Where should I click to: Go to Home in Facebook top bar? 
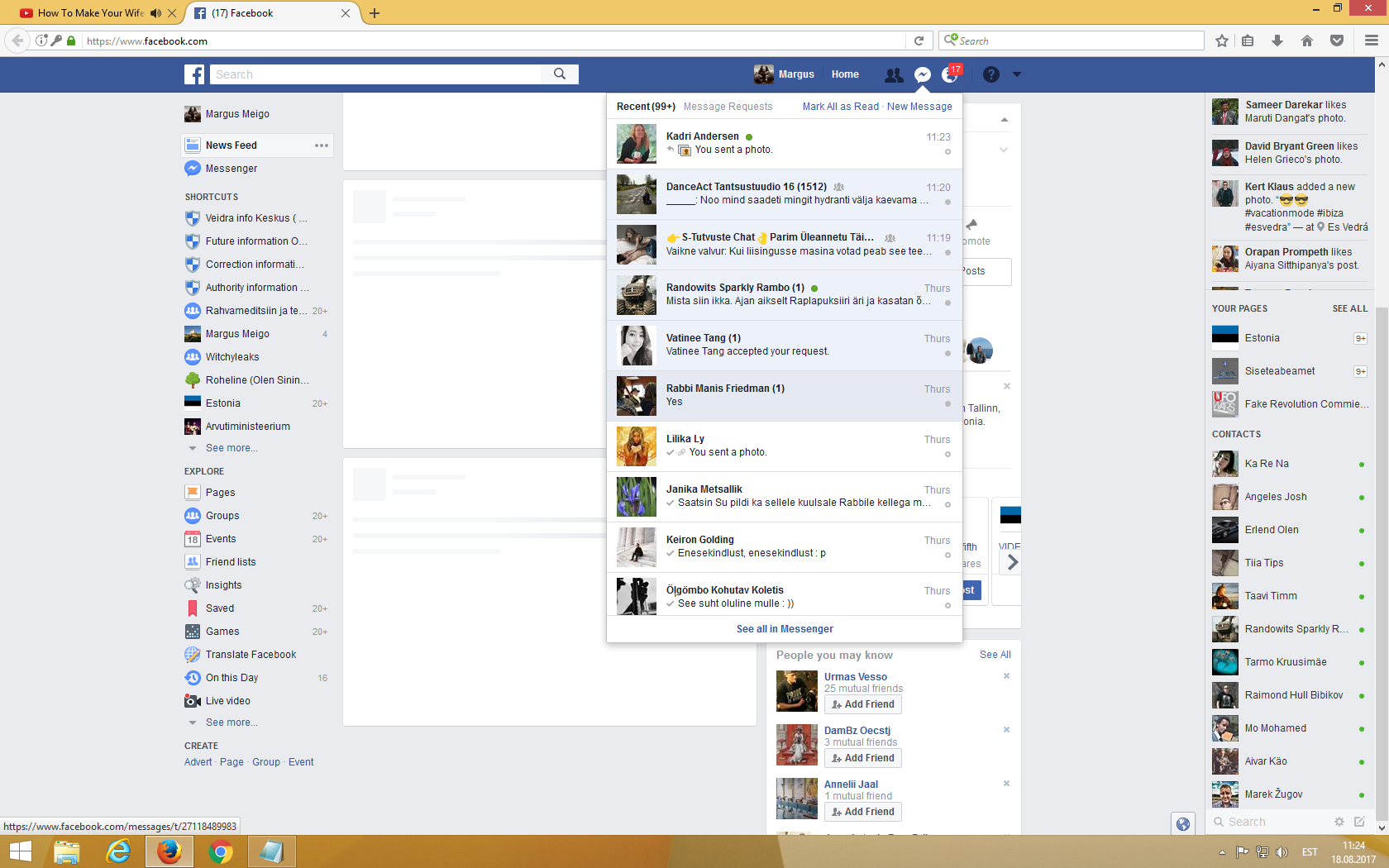tap(845, 74)
